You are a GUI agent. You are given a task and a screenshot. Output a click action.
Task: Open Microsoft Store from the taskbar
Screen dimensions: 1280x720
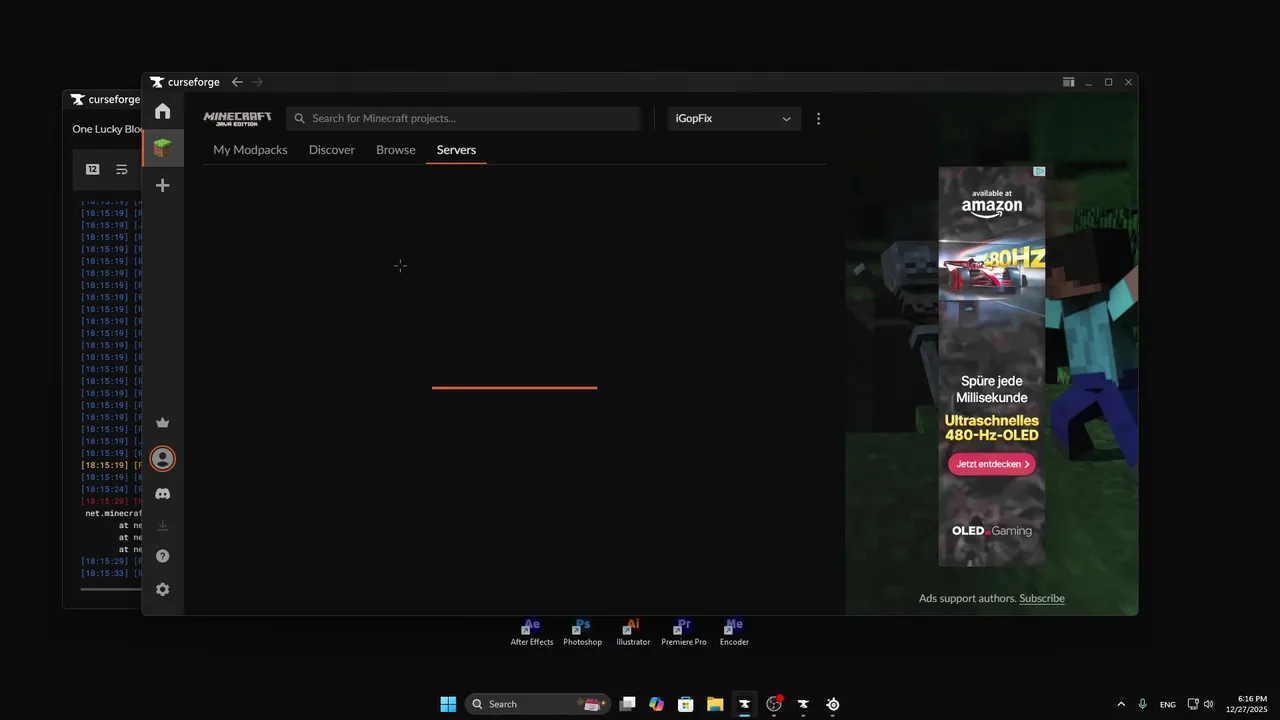pos(685,704)
